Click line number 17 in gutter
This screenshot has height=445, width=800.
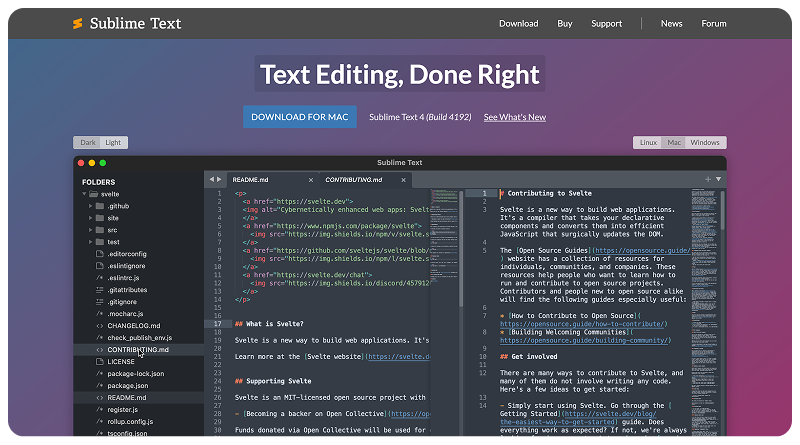[218, 324]
